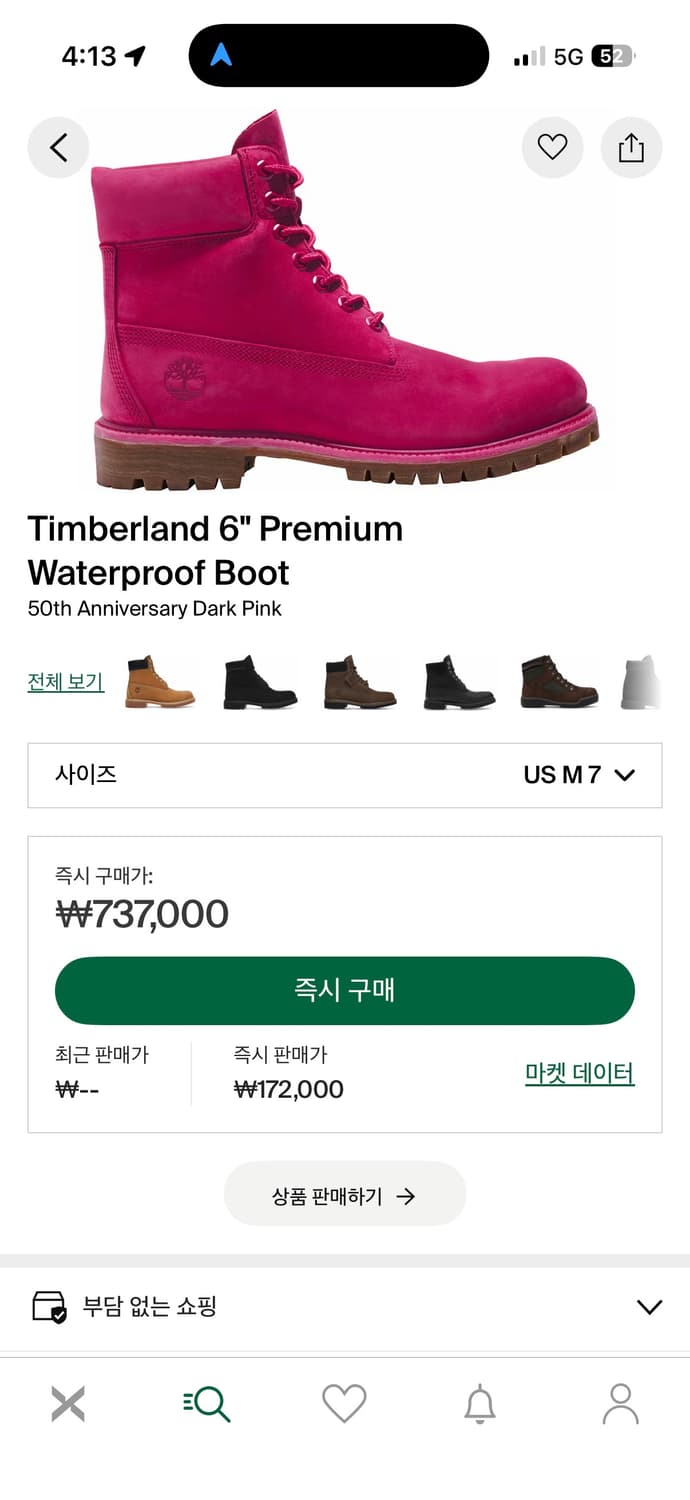Open the 마켓 데이터 link
This screenshot has height=1500, width=690.
point(579,1074)
